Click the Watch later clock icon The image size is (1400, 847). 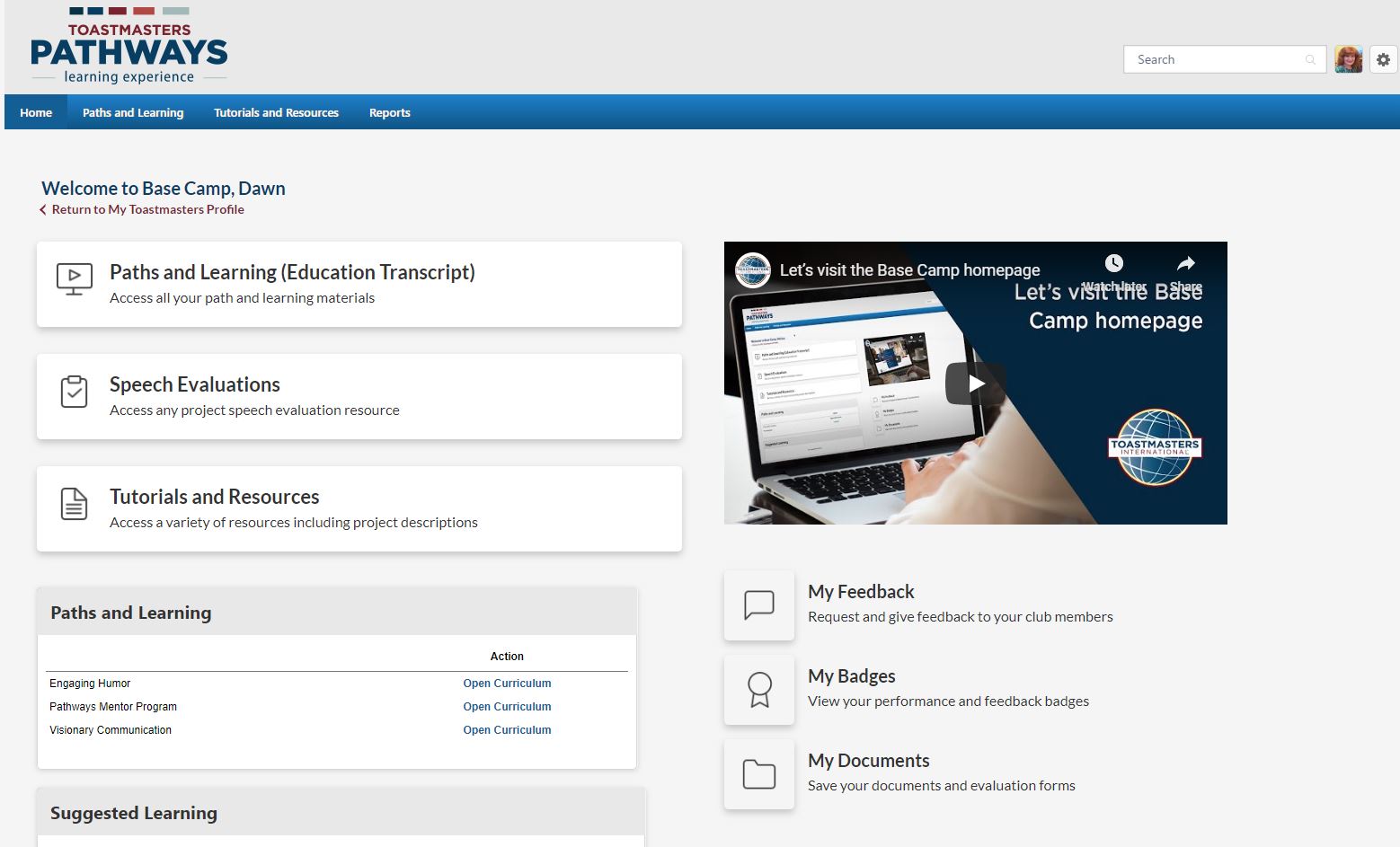1113,263
